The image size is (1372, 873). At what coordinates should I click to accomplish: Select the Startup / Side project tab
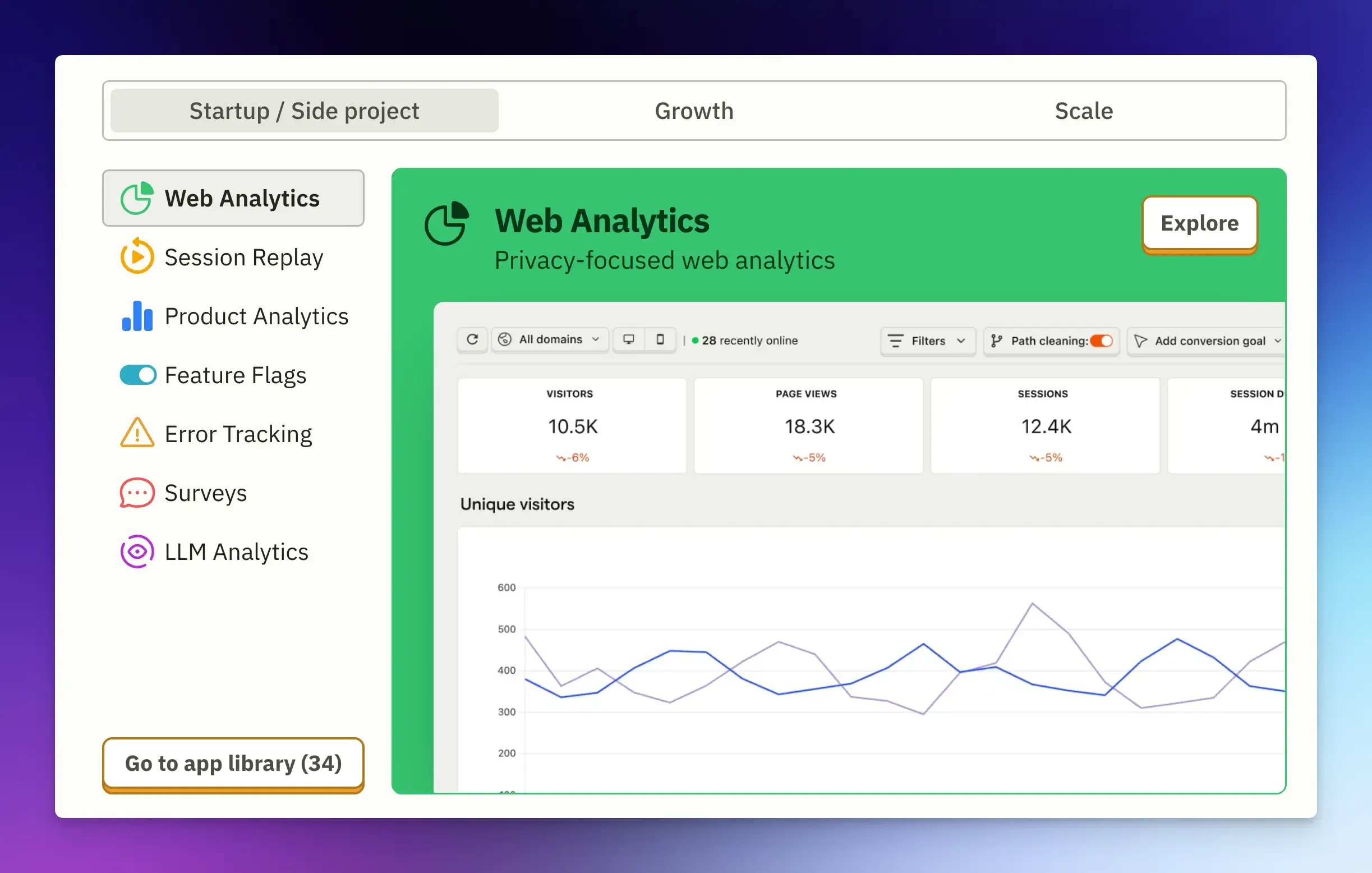pyautogui.click(x=304, y=111)
